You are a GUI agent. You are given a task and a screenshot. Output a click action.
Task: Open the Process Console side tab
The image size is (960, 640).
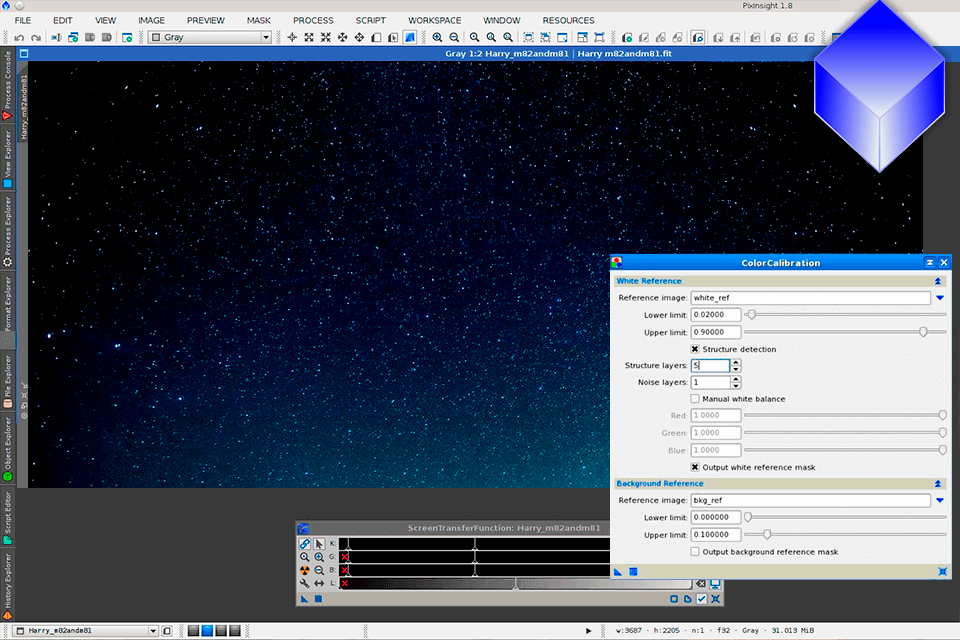coord(7,85)
